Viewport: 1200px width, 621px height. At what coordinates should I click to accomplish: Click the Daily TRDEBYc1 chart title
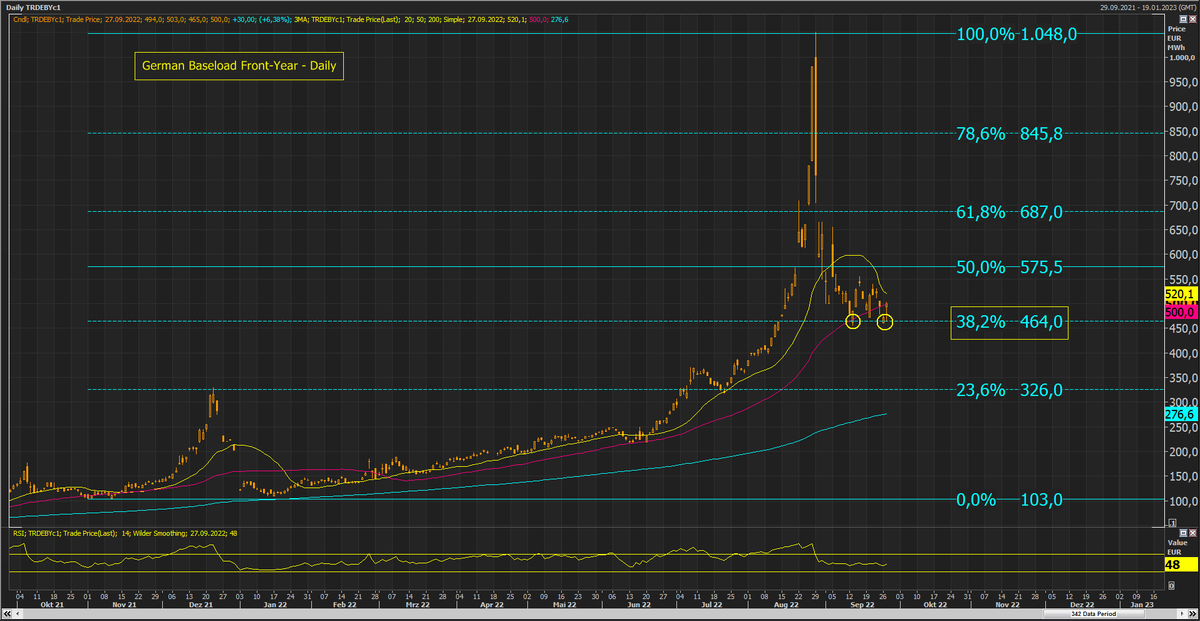(x=35, y=7)
